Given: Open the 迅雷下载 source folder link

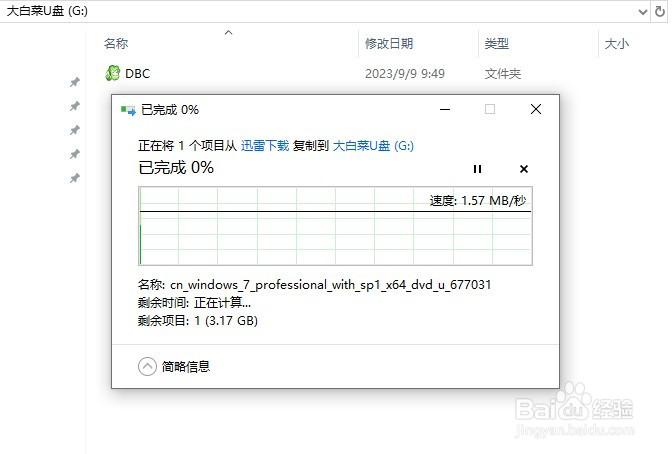Looking at the screenshot, I should click(265, 146).
